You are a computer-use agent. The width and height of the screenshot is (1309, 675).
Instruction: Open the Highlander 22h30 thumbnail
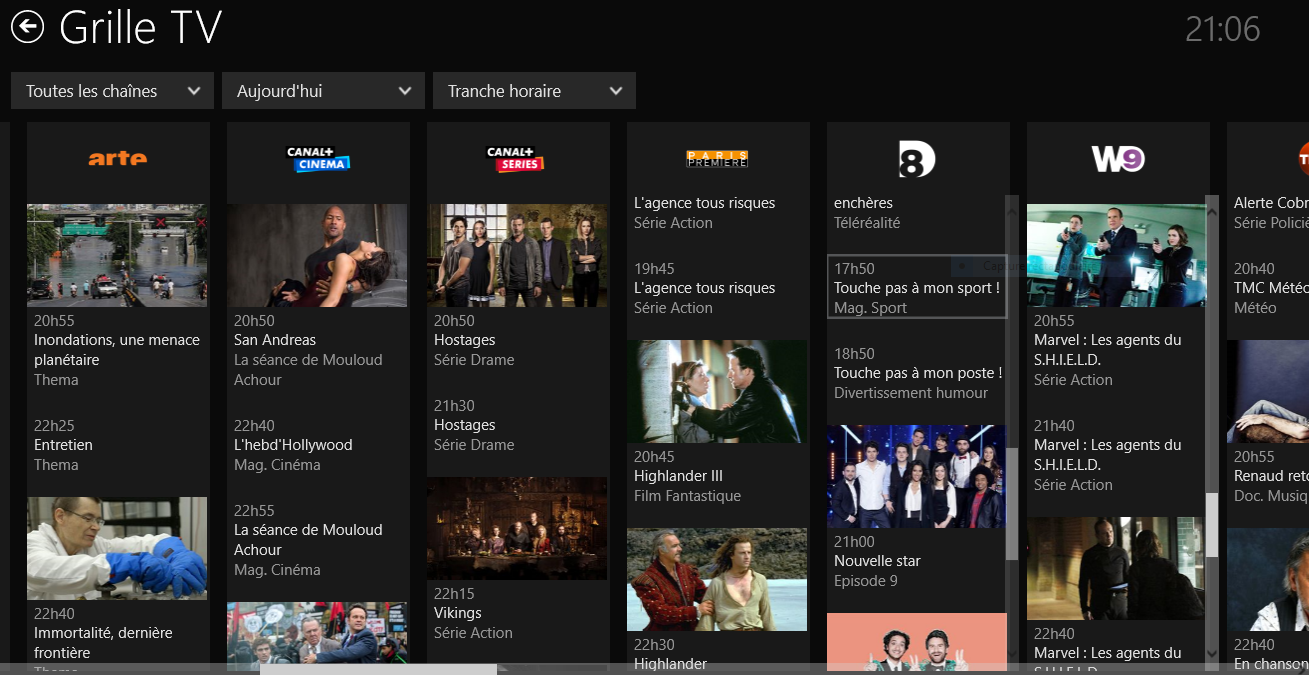717,579
